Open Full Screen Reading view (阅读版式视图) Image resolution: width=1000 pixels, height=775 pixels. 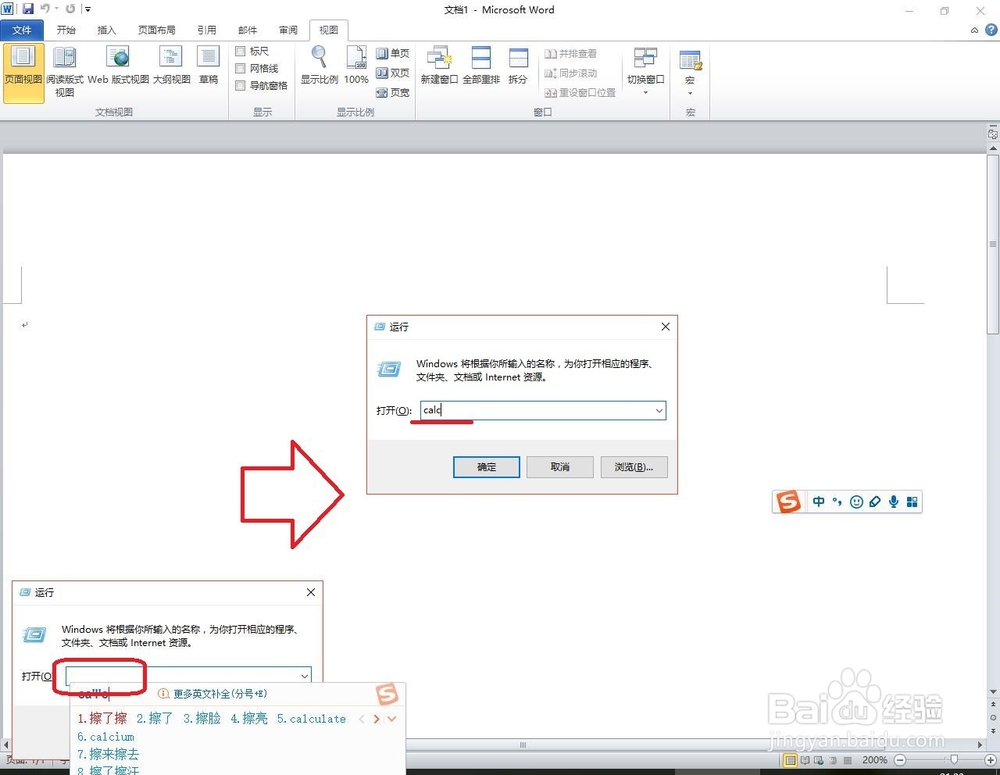point(64,72)
